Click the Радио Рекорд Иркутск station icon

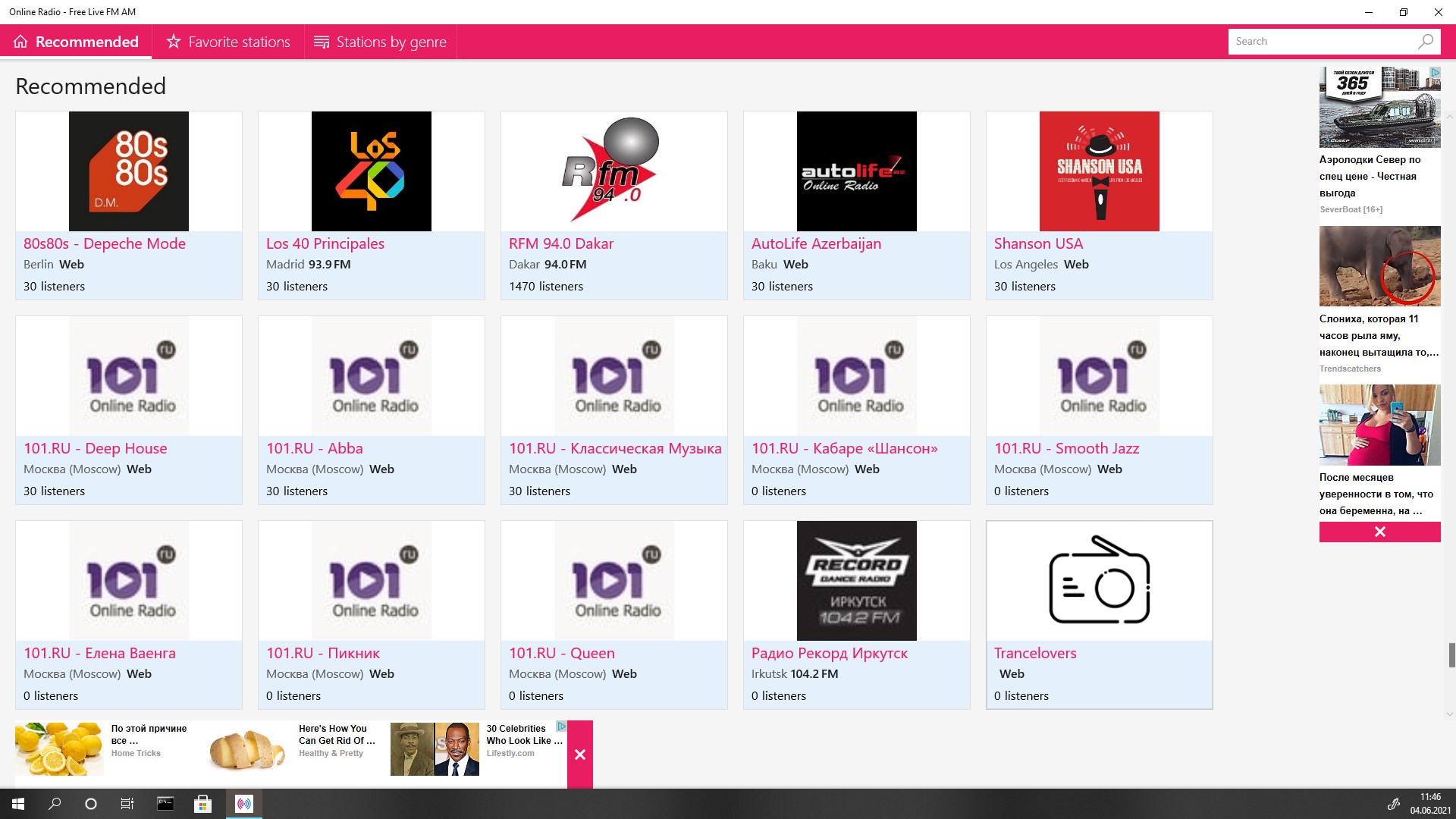pos(856,580)
